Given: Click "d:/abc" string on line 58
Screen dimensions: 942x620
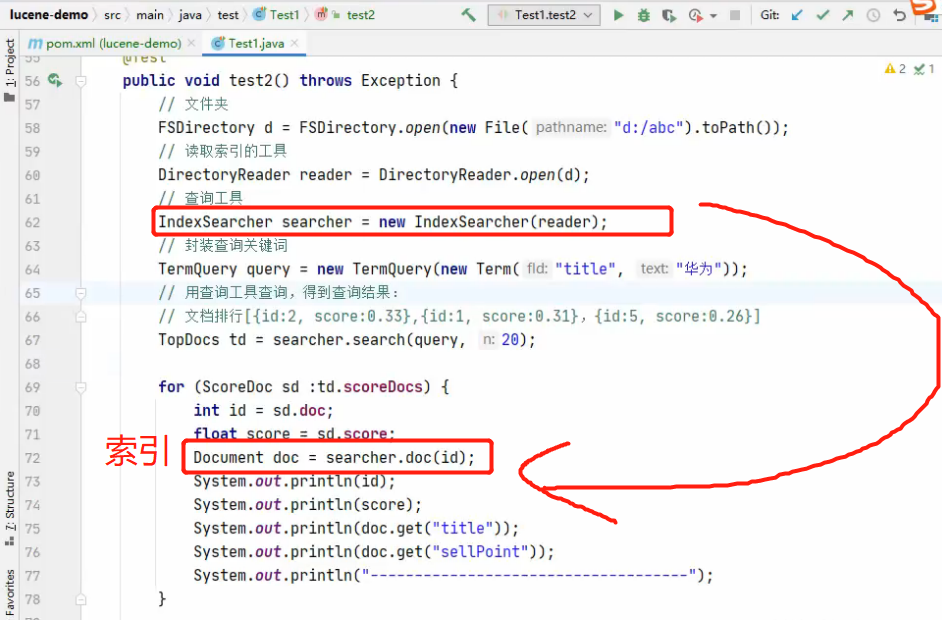Looking at the screenshot, I should [x=649, y=127].
